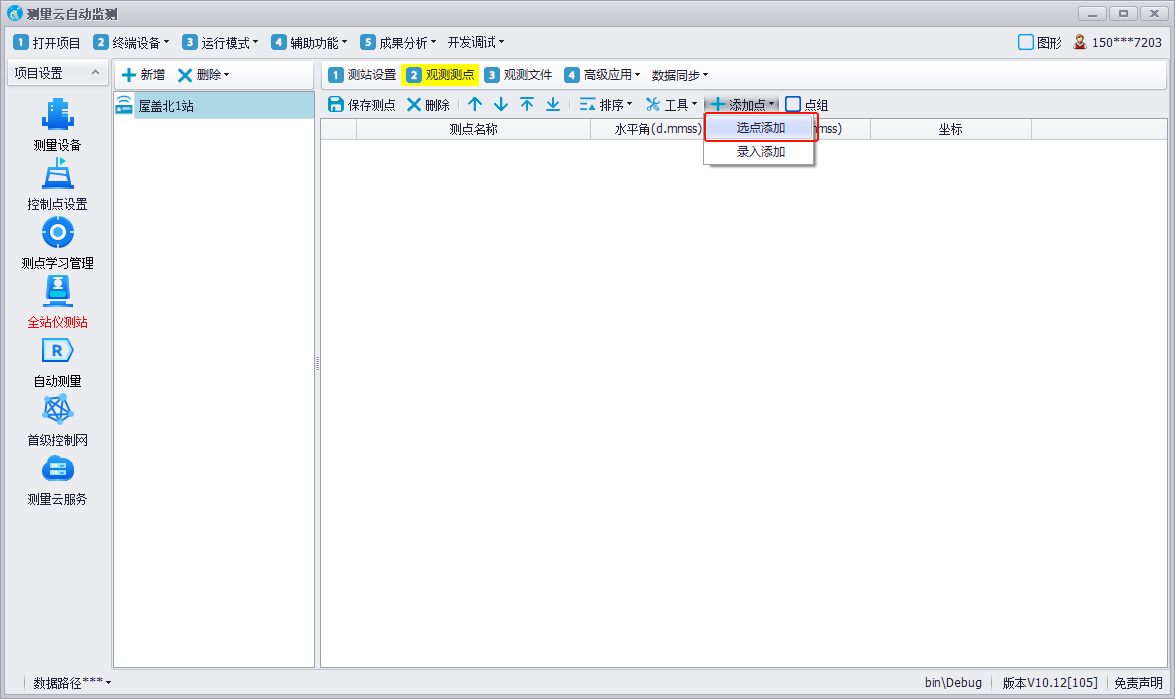Screen dimensions: 1175x699
Task: Click the 保存测点 button
Action: pyautogui.click(x=362, y=104)
